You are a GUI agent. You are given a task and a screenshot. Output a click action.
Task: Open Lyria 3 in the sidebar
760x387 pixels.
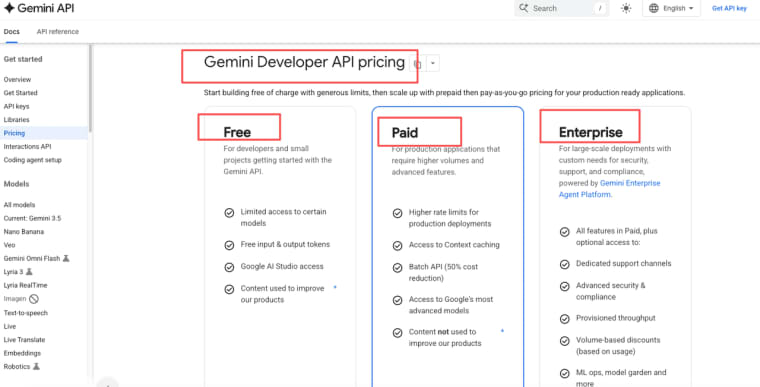tap(14, 272)
